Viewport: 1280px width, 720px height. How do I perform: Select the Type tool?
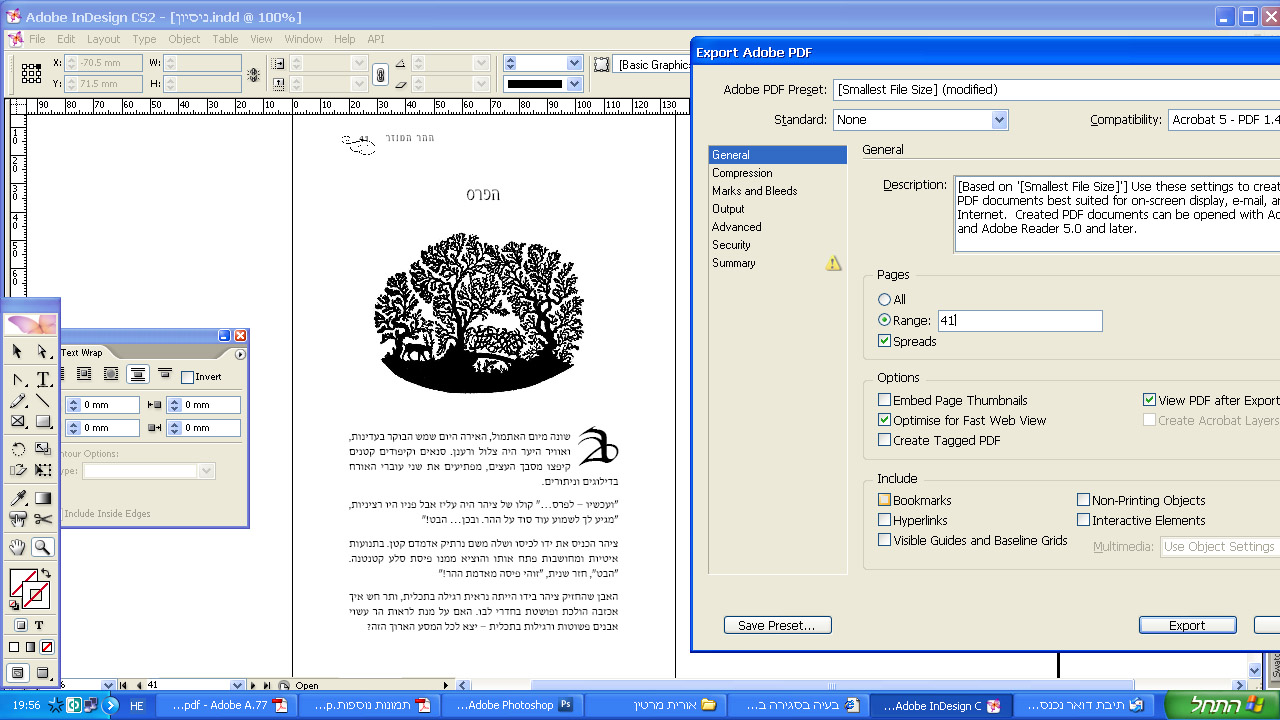tap(43, 379)
